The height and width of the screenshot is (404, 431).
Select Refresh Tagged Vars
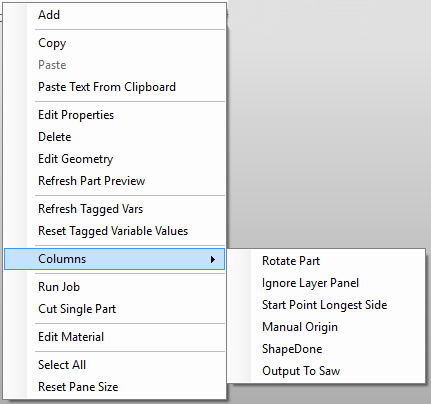coord(114,209)
